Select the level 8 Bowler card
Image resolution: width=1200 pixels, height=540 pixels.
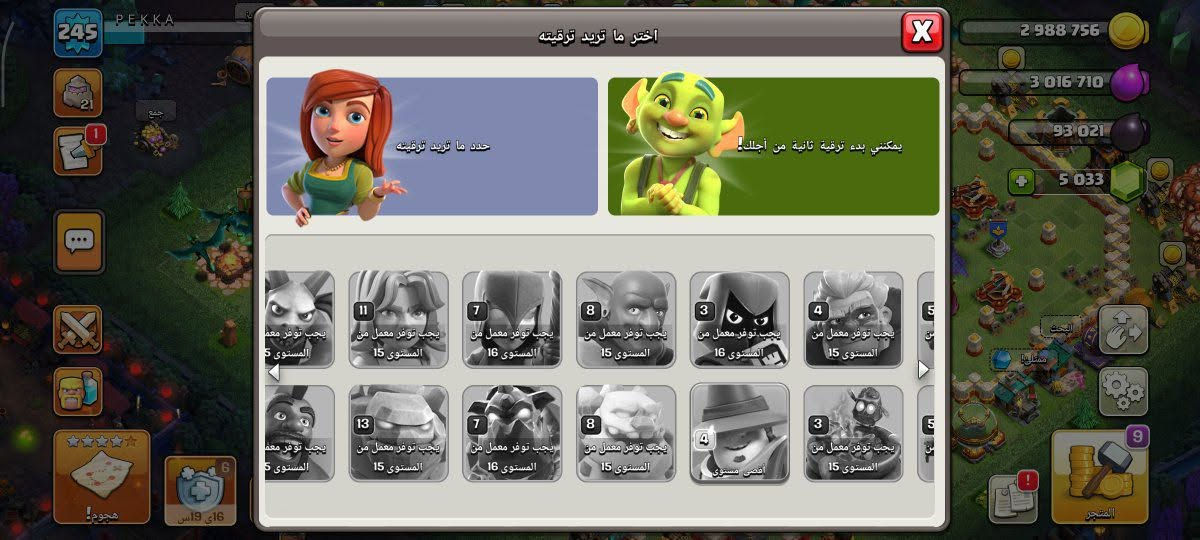point(626,320)
